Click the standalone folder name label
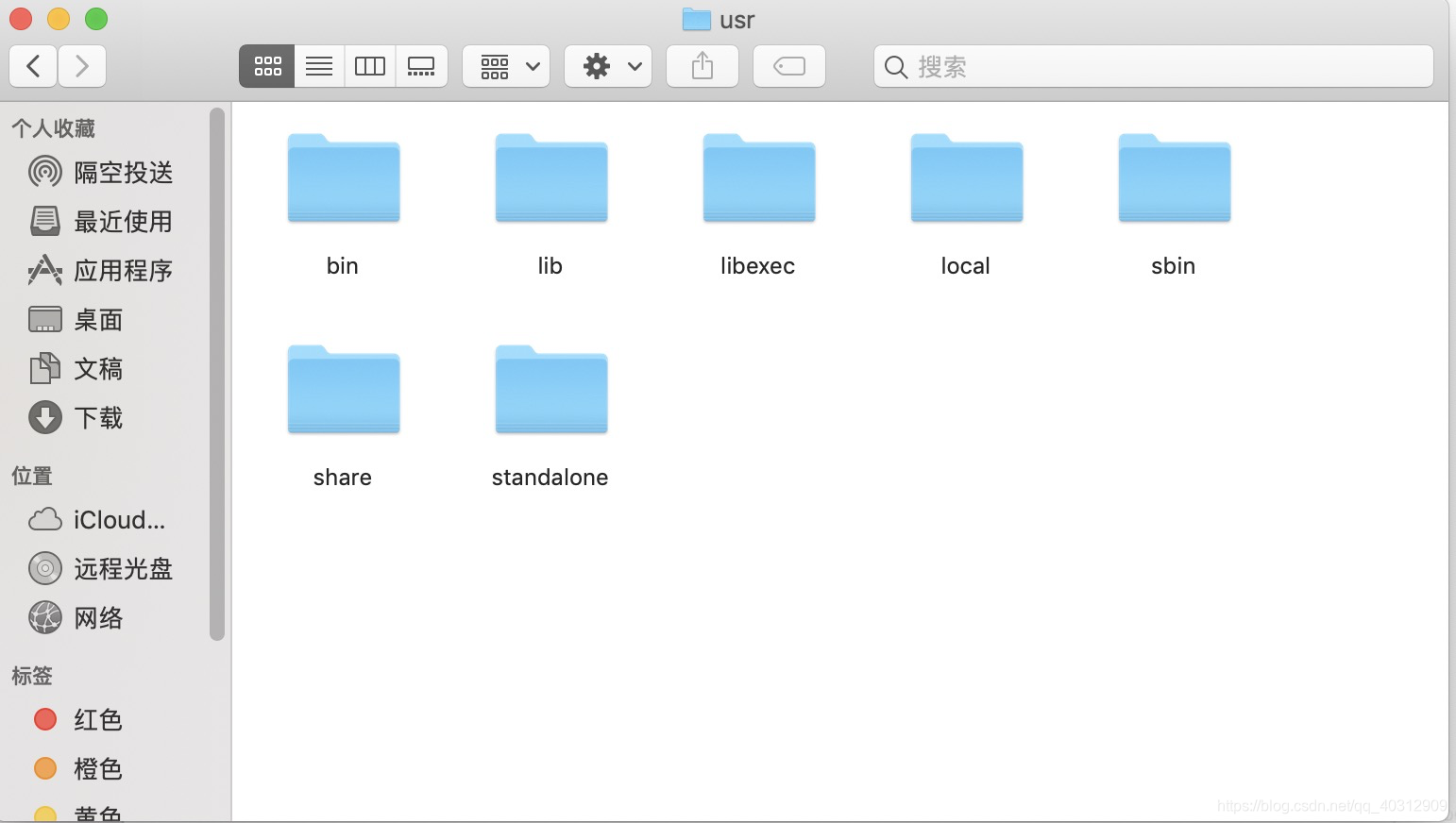The width and height of the screenshot is (1456, 823). click(x=550, y=478)
